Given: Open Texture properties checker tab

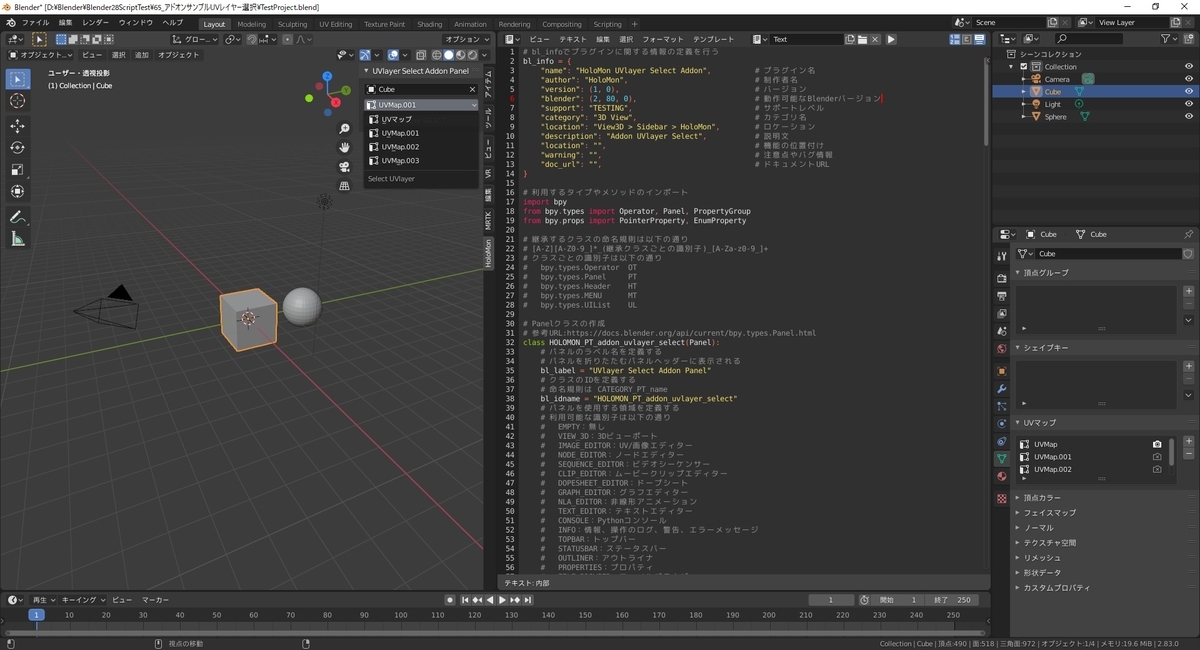Looking at the screenshot, I should 1001,498.
